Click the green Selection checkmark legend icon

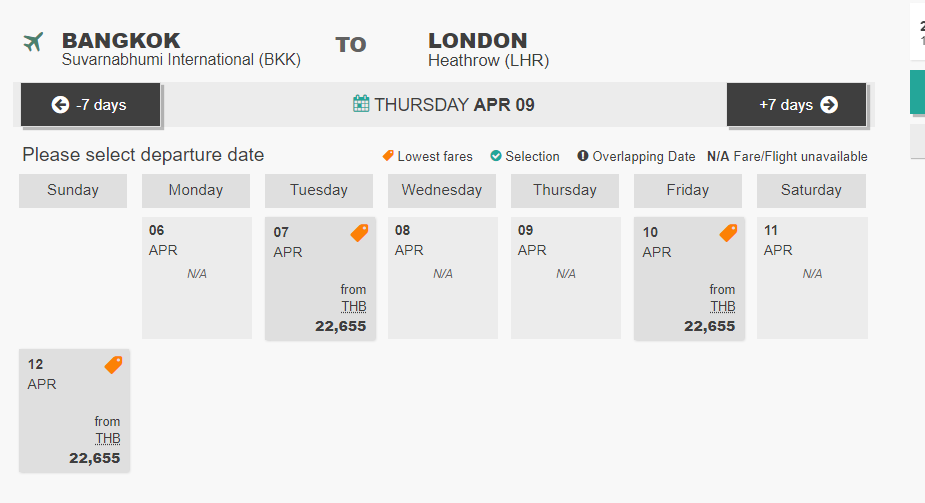point(496,156)
